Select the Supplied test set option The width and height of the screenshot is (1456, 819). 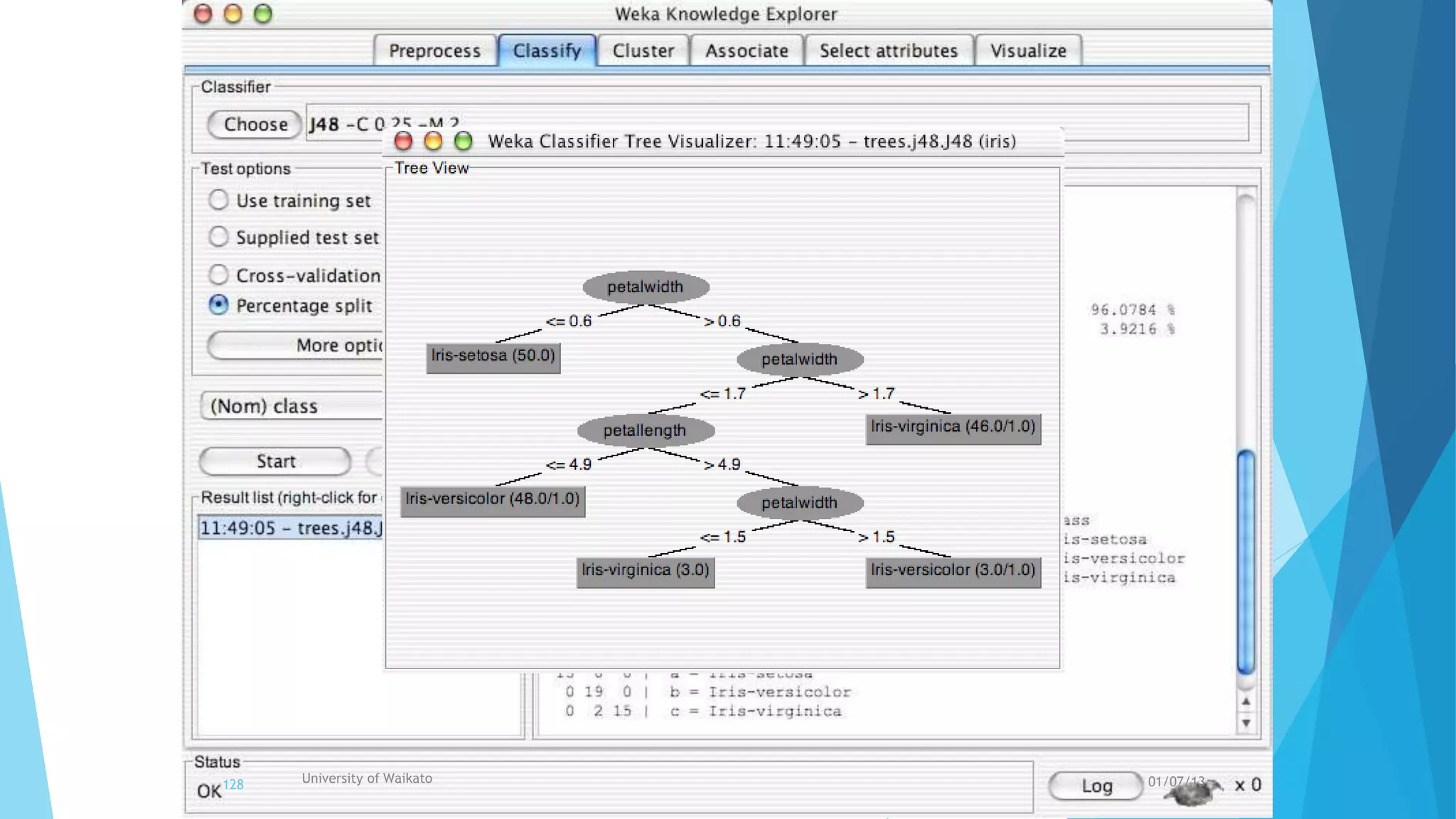point(218,237)
